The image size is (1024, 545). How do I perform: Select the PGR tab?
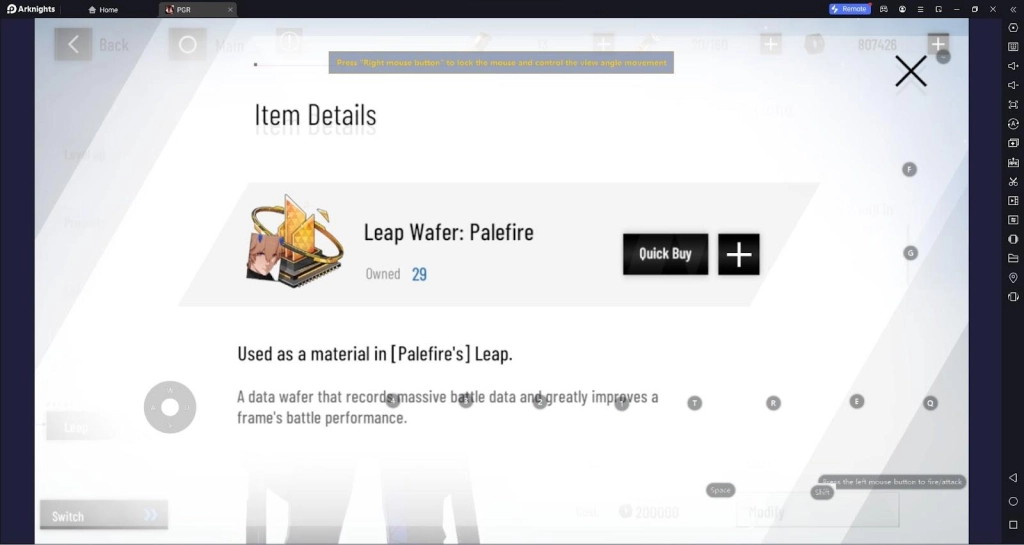[198, 10]
